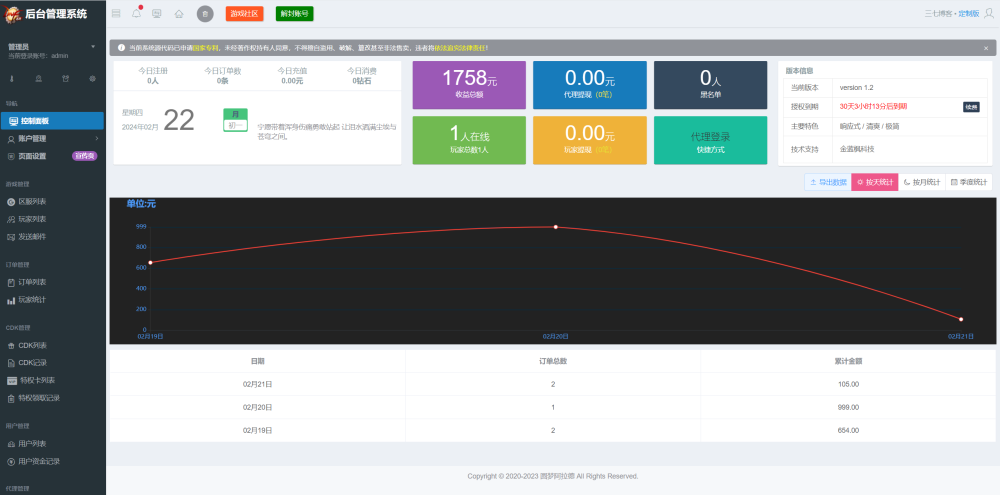Click the sidebar collapse menu icon
The height and width of the screenshot is (495, 1000).
point(115,13)
